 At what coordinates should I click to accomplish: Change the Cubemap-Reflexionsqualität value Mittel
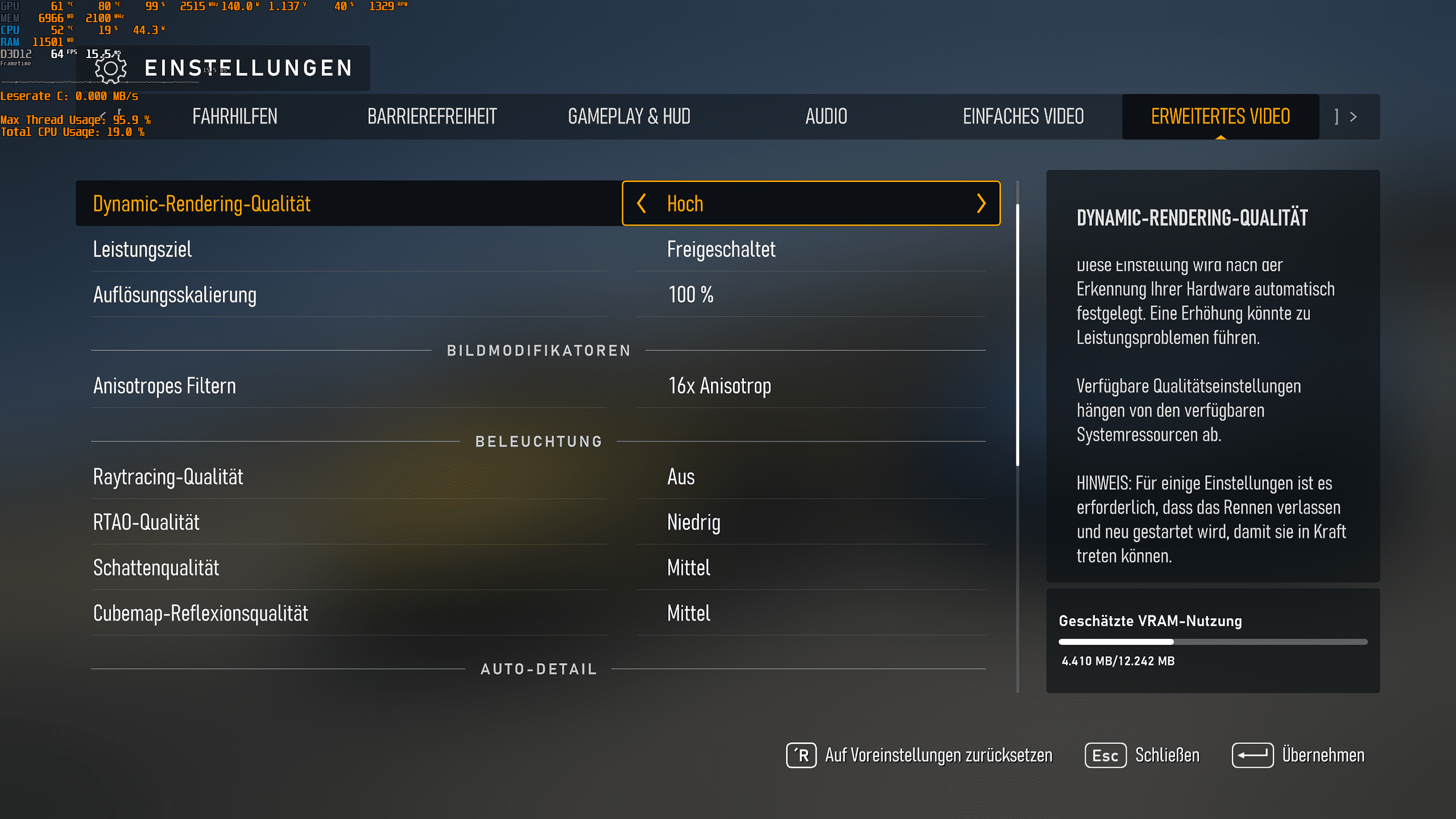click(688, 613)
